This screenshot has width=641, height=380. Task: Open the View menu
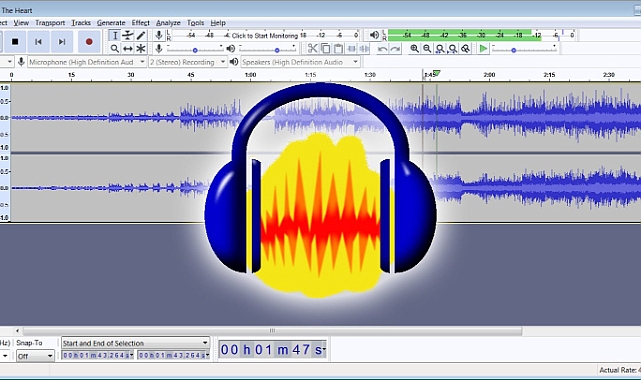coord(21,23)
